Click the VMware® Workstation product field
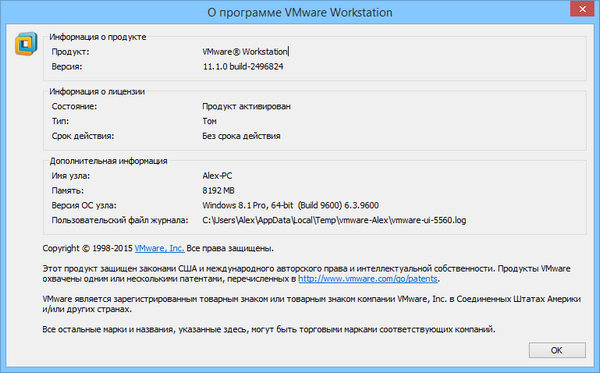600x373 pixels. pos(245,52)
